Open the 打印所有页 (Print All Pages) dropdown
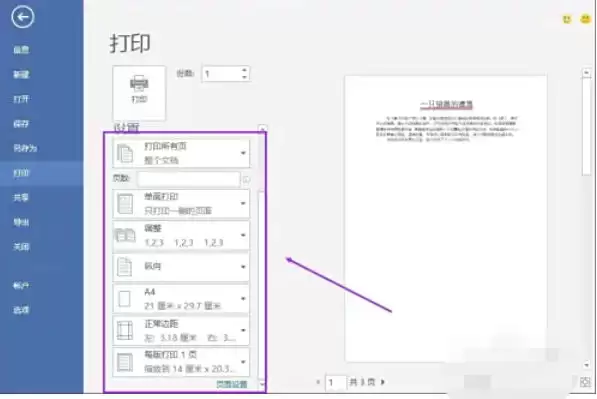 [x=181, y=153]
